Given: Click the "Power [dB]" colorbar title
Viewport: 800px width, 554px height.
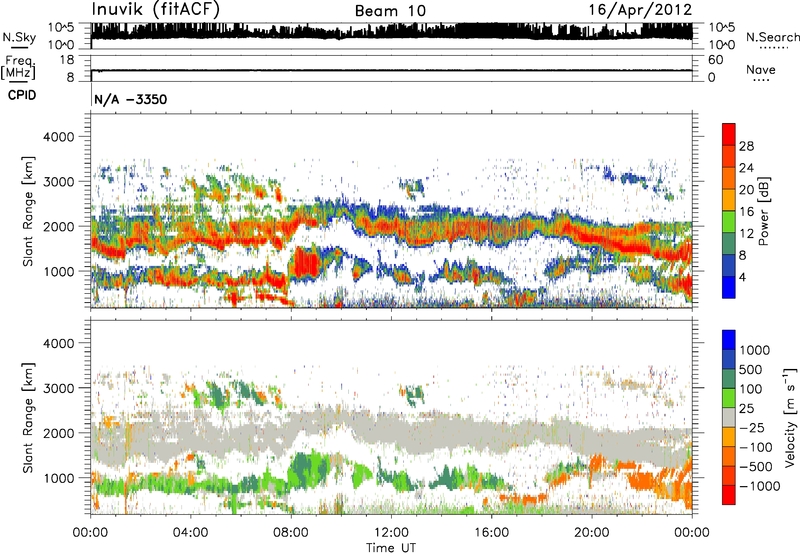Looking at the screenshot, I should 763,212.
